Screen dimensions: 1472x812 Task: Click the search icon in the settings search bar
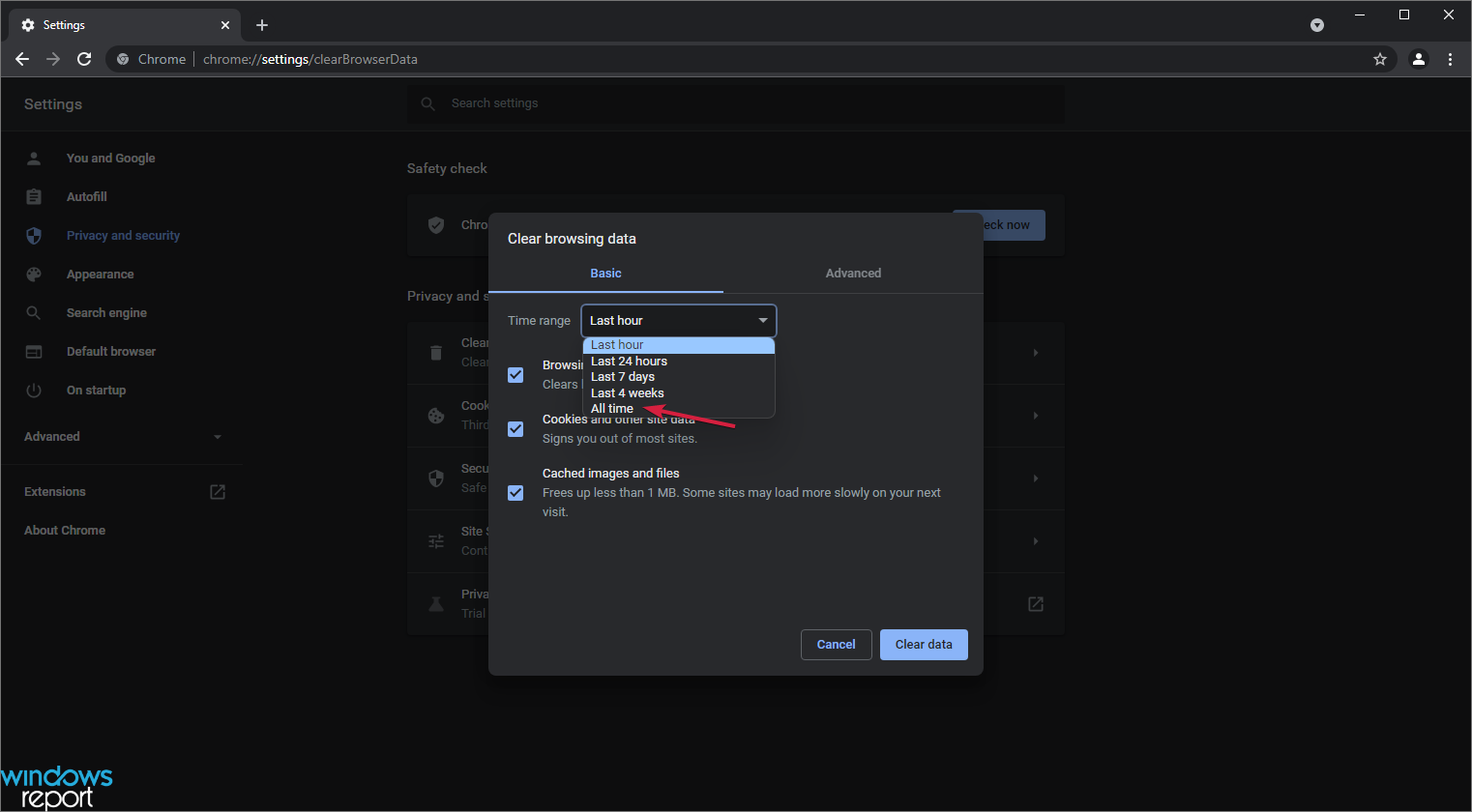pos(428,103)
